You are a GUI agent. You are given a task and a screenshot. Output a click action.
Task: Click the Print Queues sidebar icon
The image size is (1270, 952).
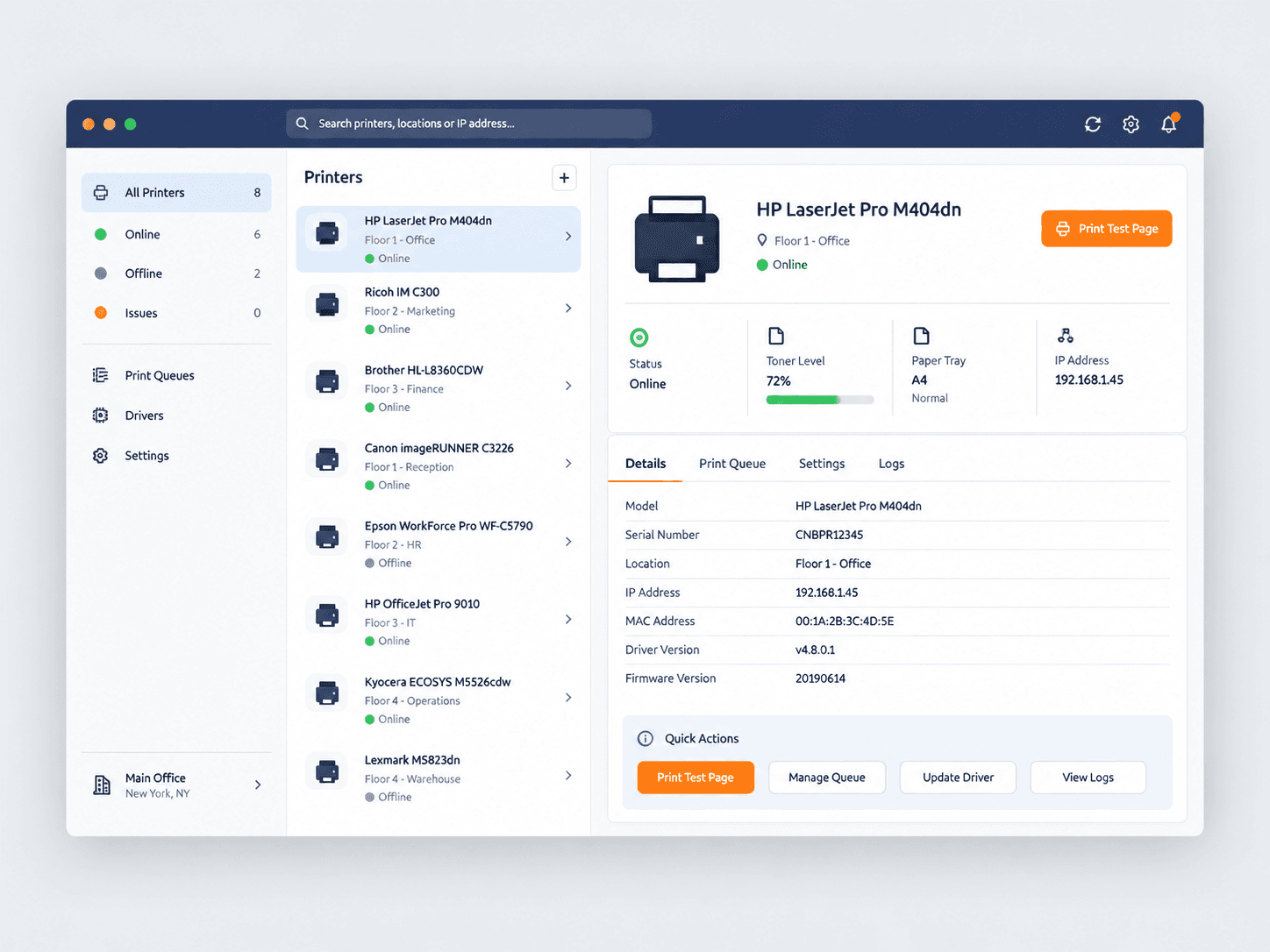coord(101,375)
